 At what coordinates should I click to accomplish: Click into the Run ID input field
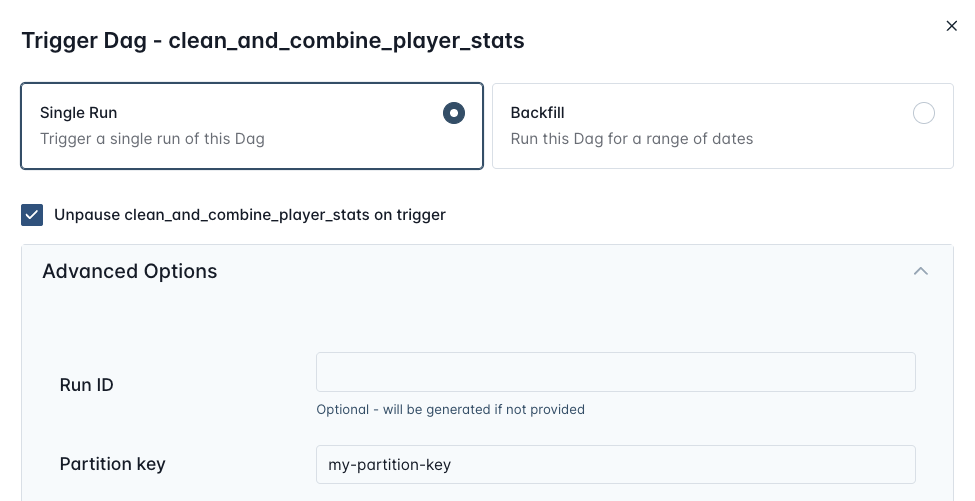(615, 372)
